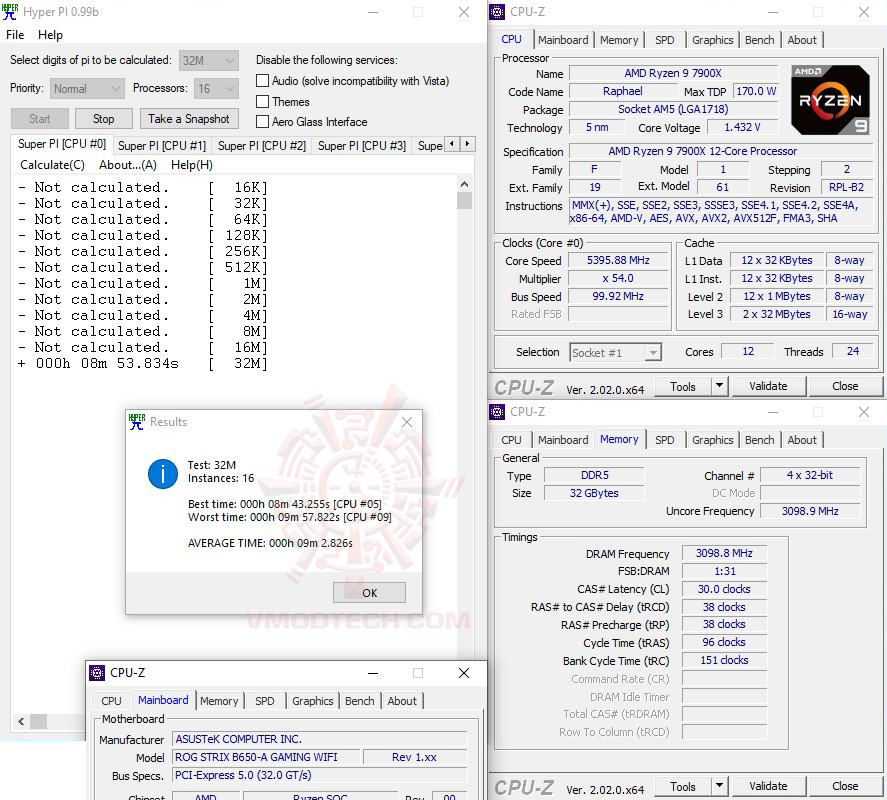
Task: Click the blue info icon in Results dialog
Action: pos(162,475)
